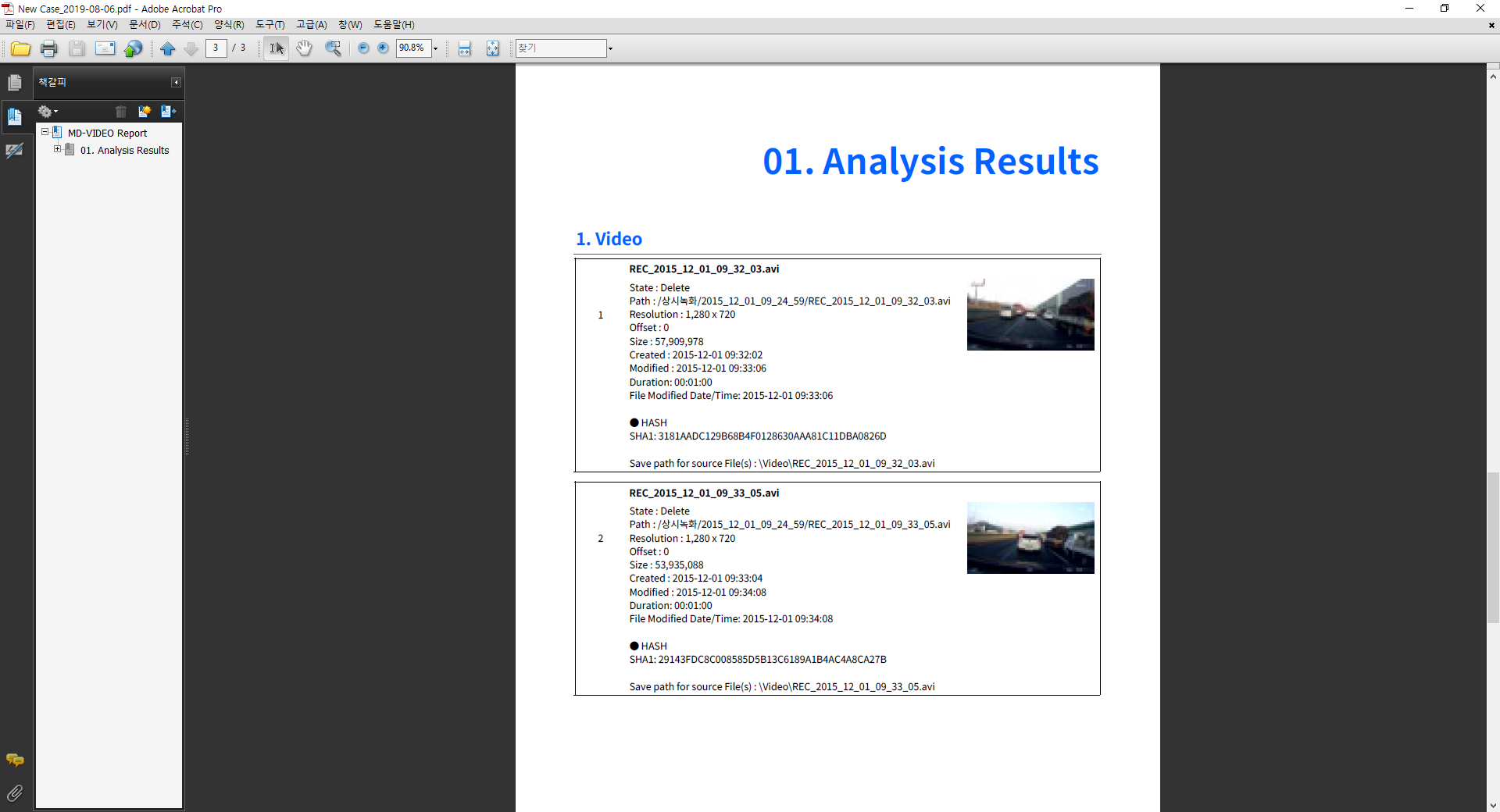Open the 파일(F) menu
1500x812 pixels.
[20, 25]
